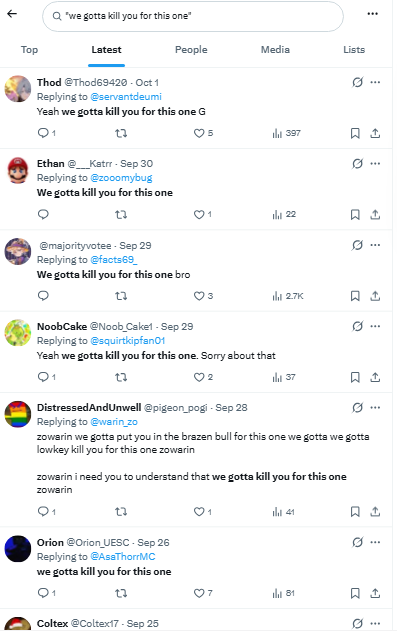This screenshot has height=633, width=397.
Task: Open Ethan's Mario profile avatar
Action: tap(18, 170)
